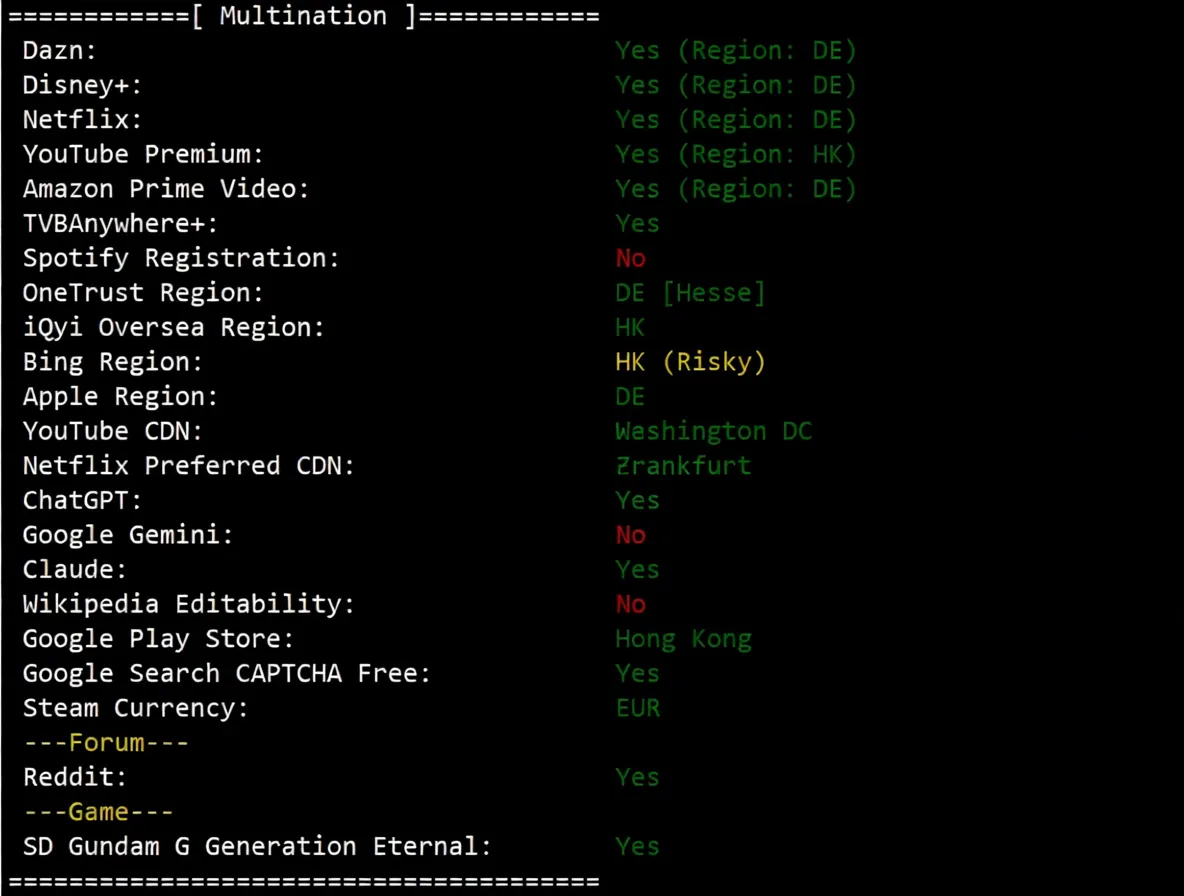This screenshot has width=1184, height=896.
Task: Select the 'EUR' currency value
Action: (x=638, y=708)
